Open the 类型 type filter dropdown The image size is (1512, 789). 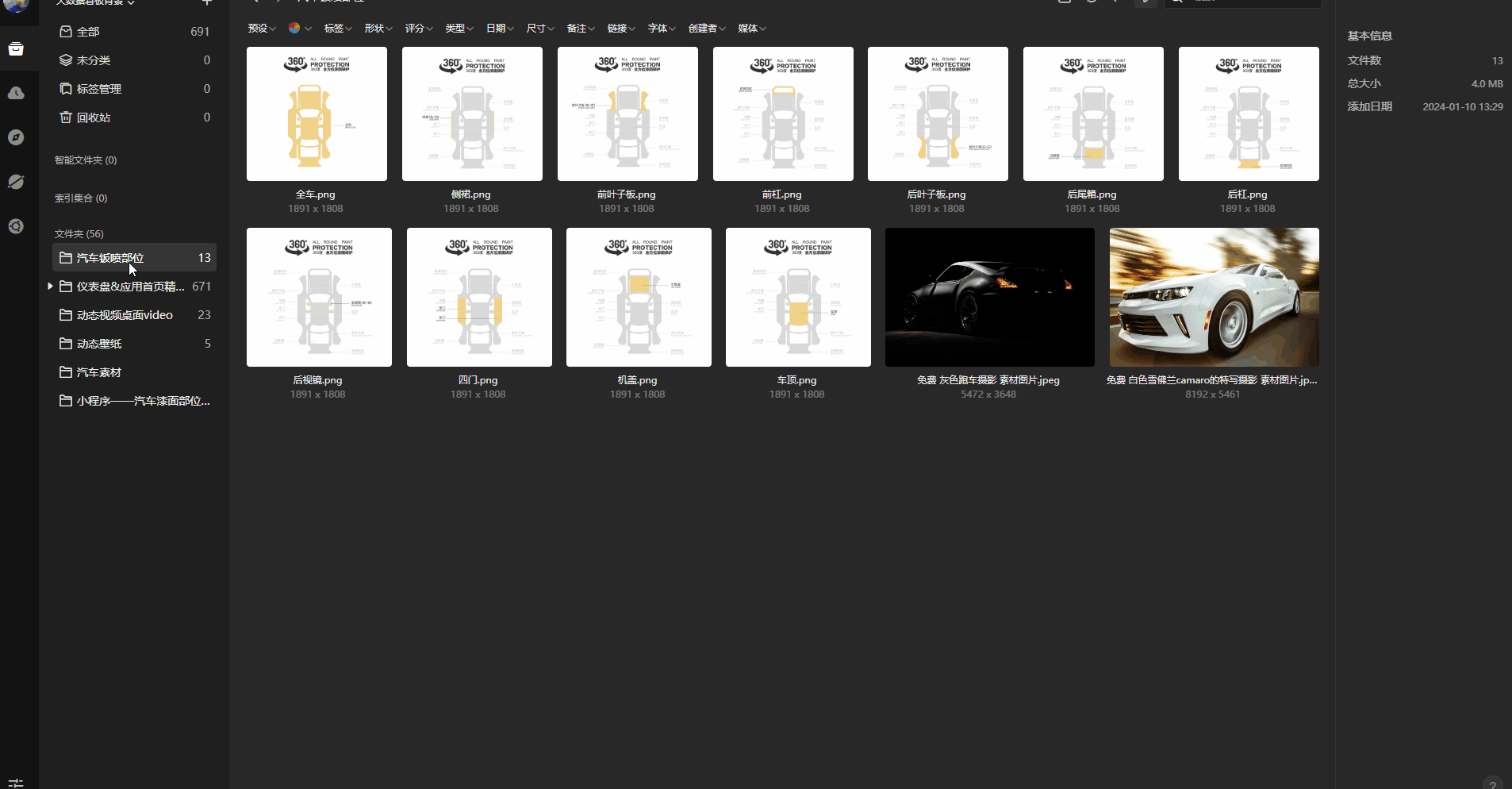point(459,29)
